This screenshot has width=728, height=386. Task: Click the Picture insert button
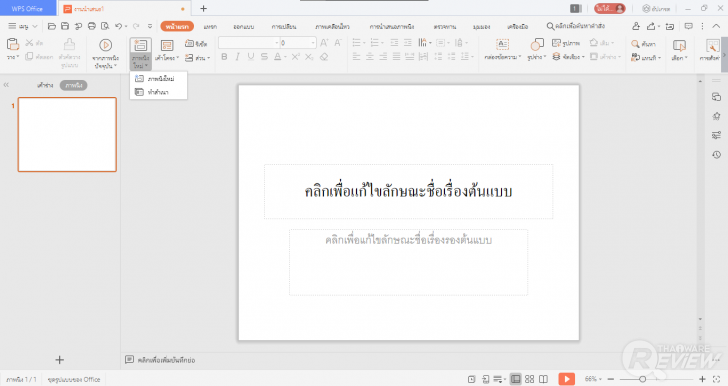coord(566,43)
